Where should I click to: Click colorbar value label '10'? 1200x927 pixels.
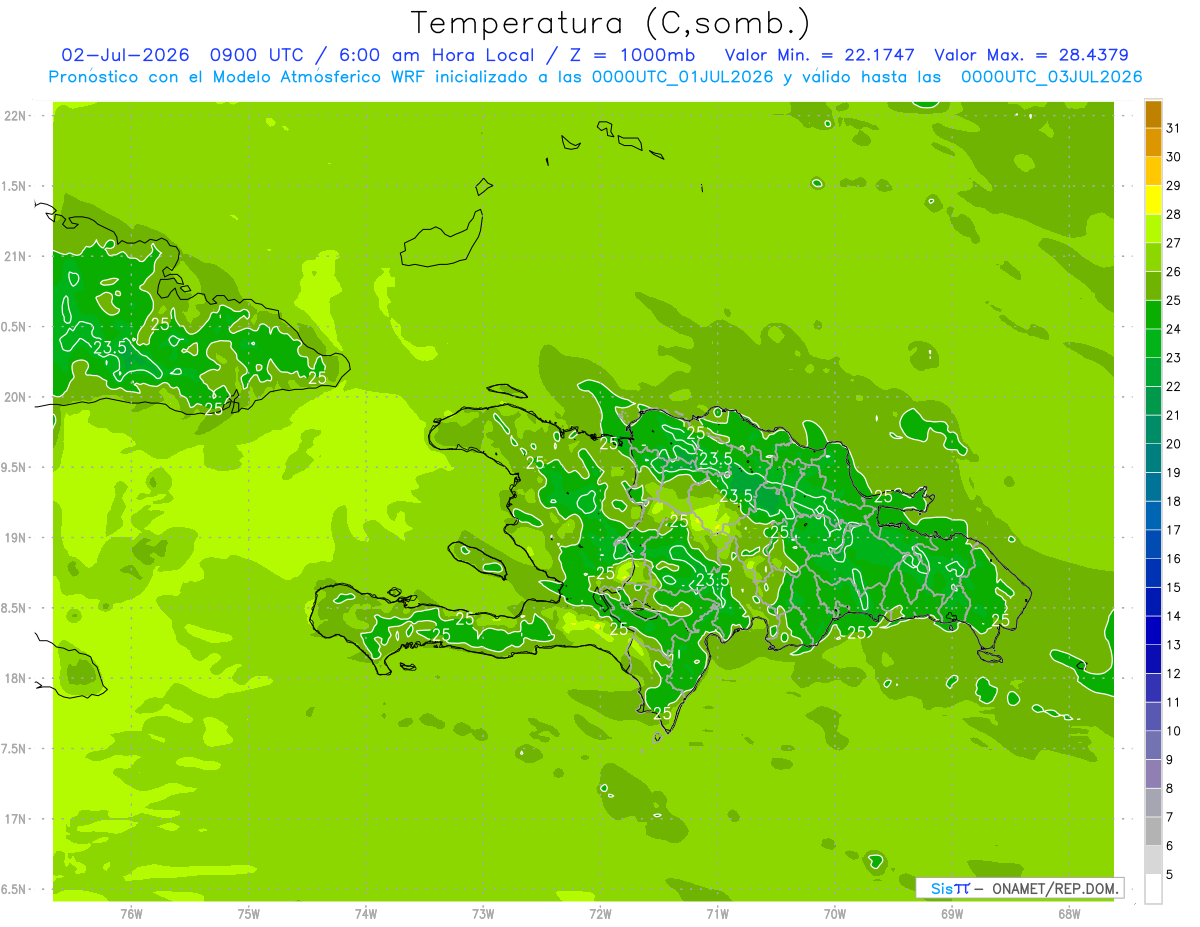(1174, 732)
